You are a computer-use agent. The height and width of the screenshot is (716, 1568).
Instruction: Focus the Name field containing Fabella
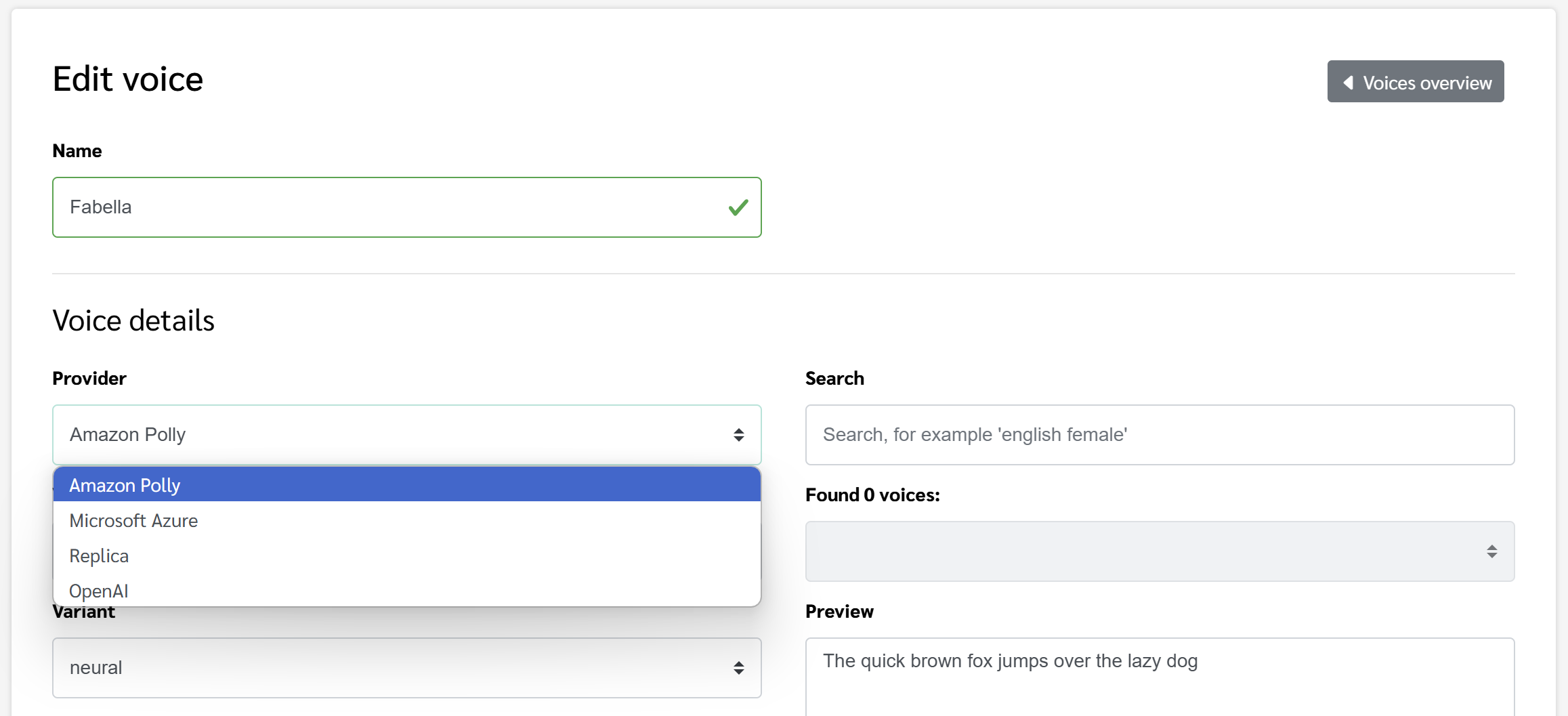[x=407, y=207]
